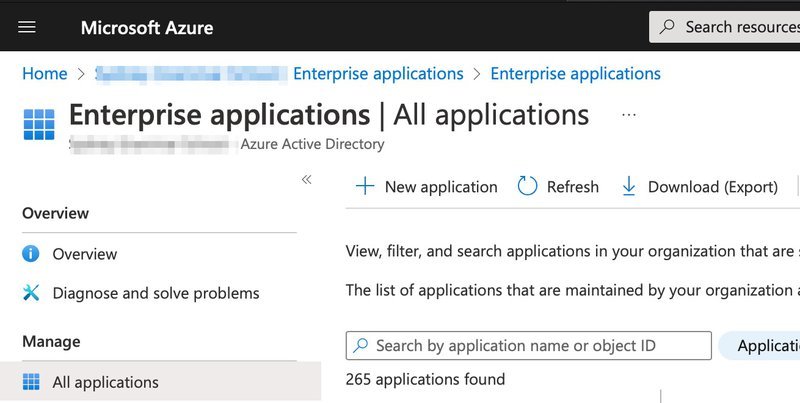
Task: Click the Diagnose wrench icon
Action: coord(31,293)
